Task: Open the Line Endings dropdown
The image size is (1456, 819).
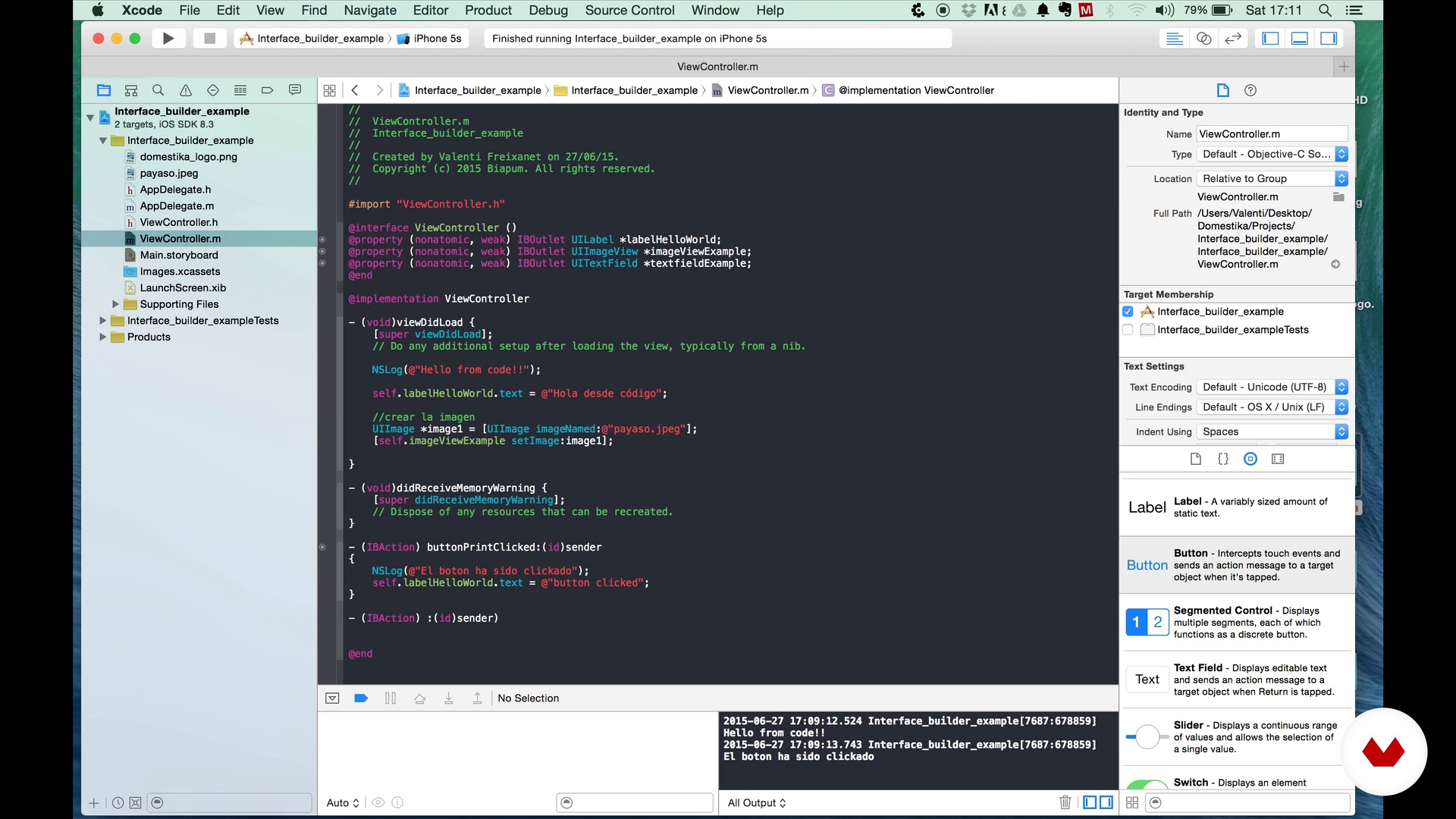Action: pyautogui.click(x=1272, y=407)
